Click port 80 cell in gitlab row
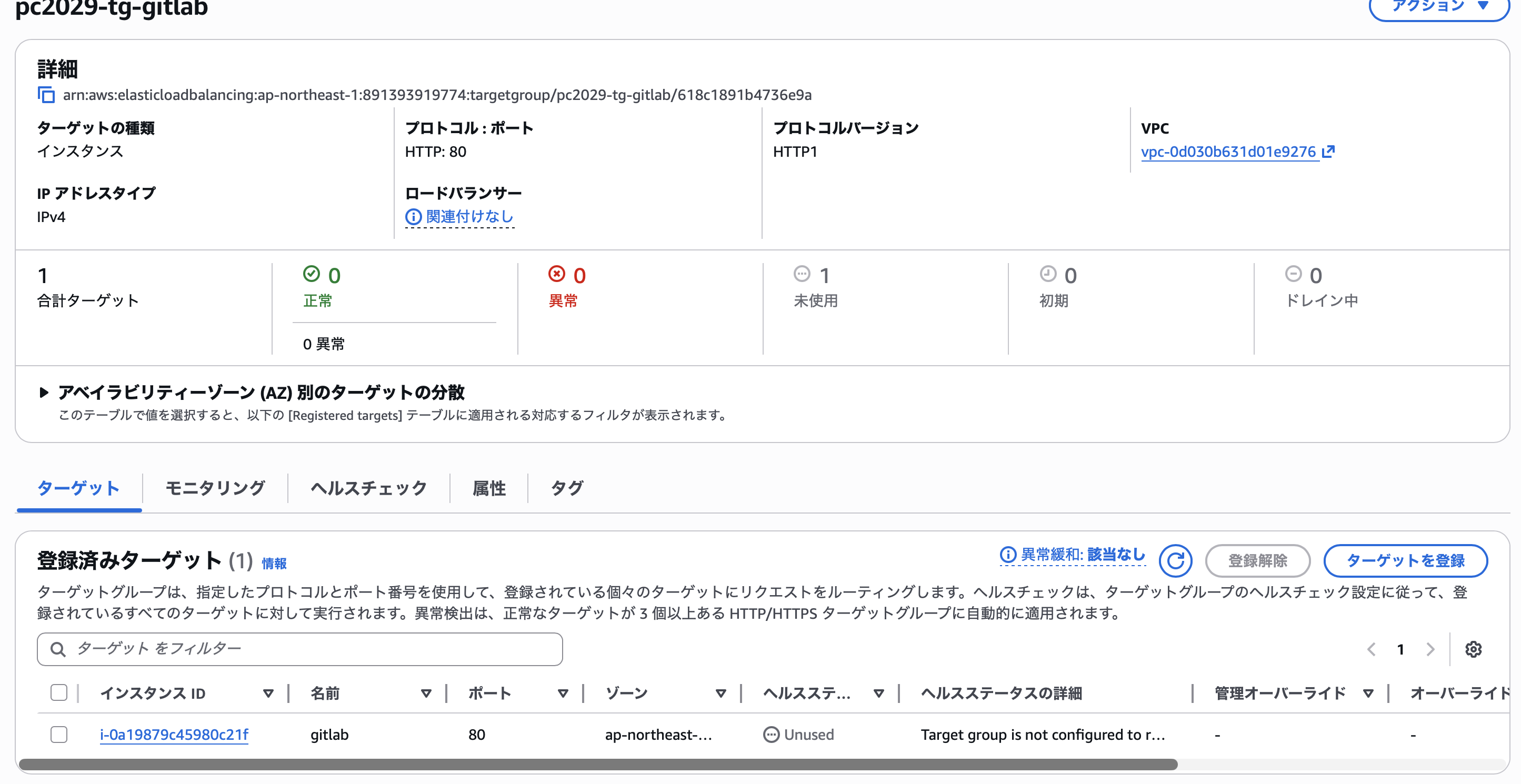 click(x=476, y=735)
